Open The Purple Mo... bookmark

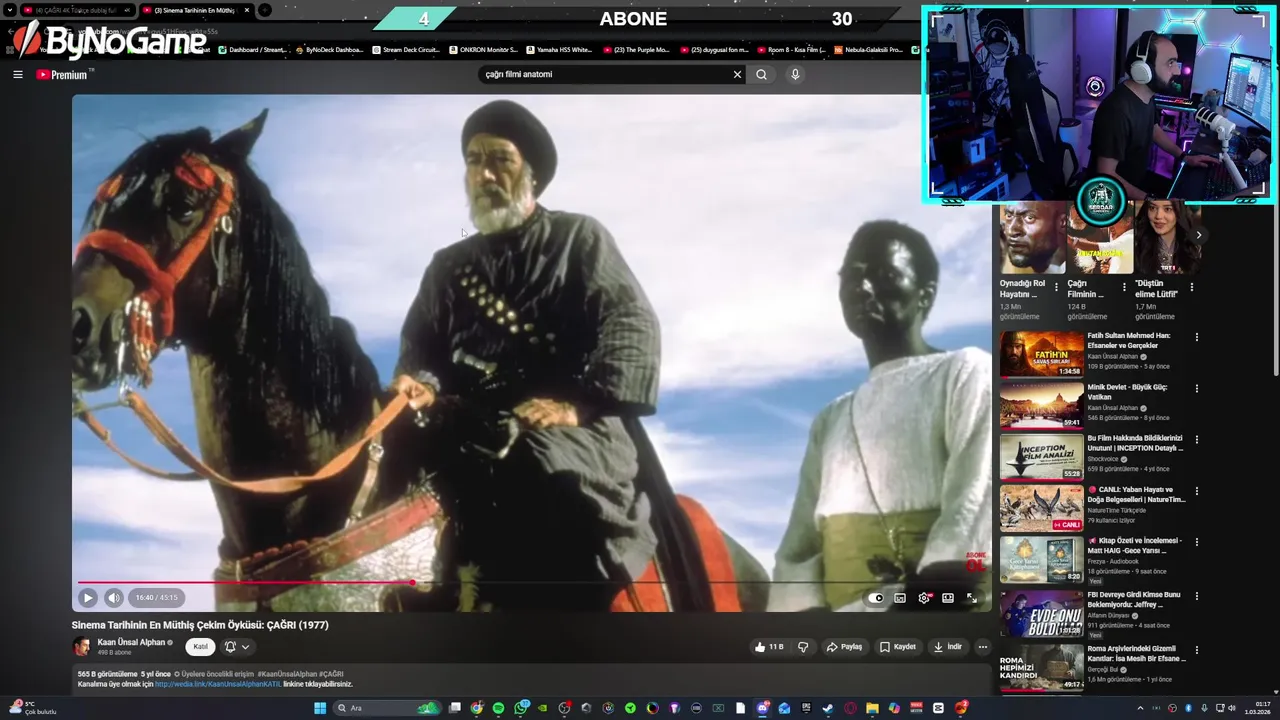tap(636, 49)
